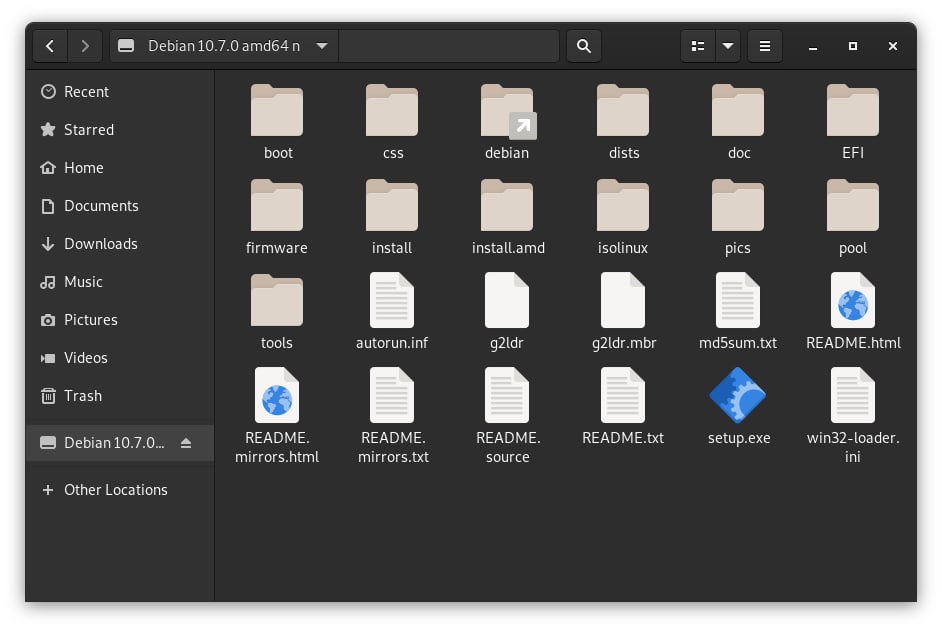Image resolution: width=942 pixels, height=630 pixels.
Task: Select the win32-loader.ini file
Action: point(853,416)
